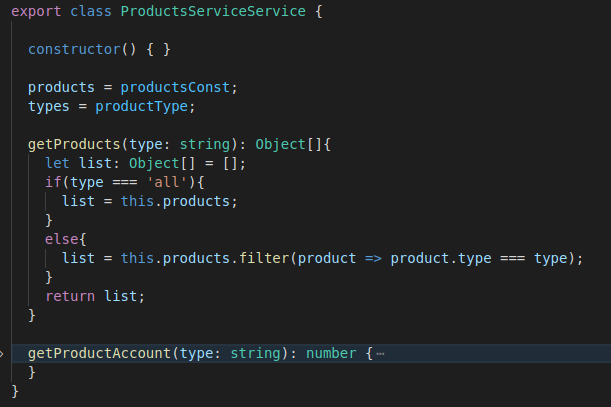This screenshot has width=611, height=407.
Task: Click the types property declaration
Action: (x=48, y=106)
